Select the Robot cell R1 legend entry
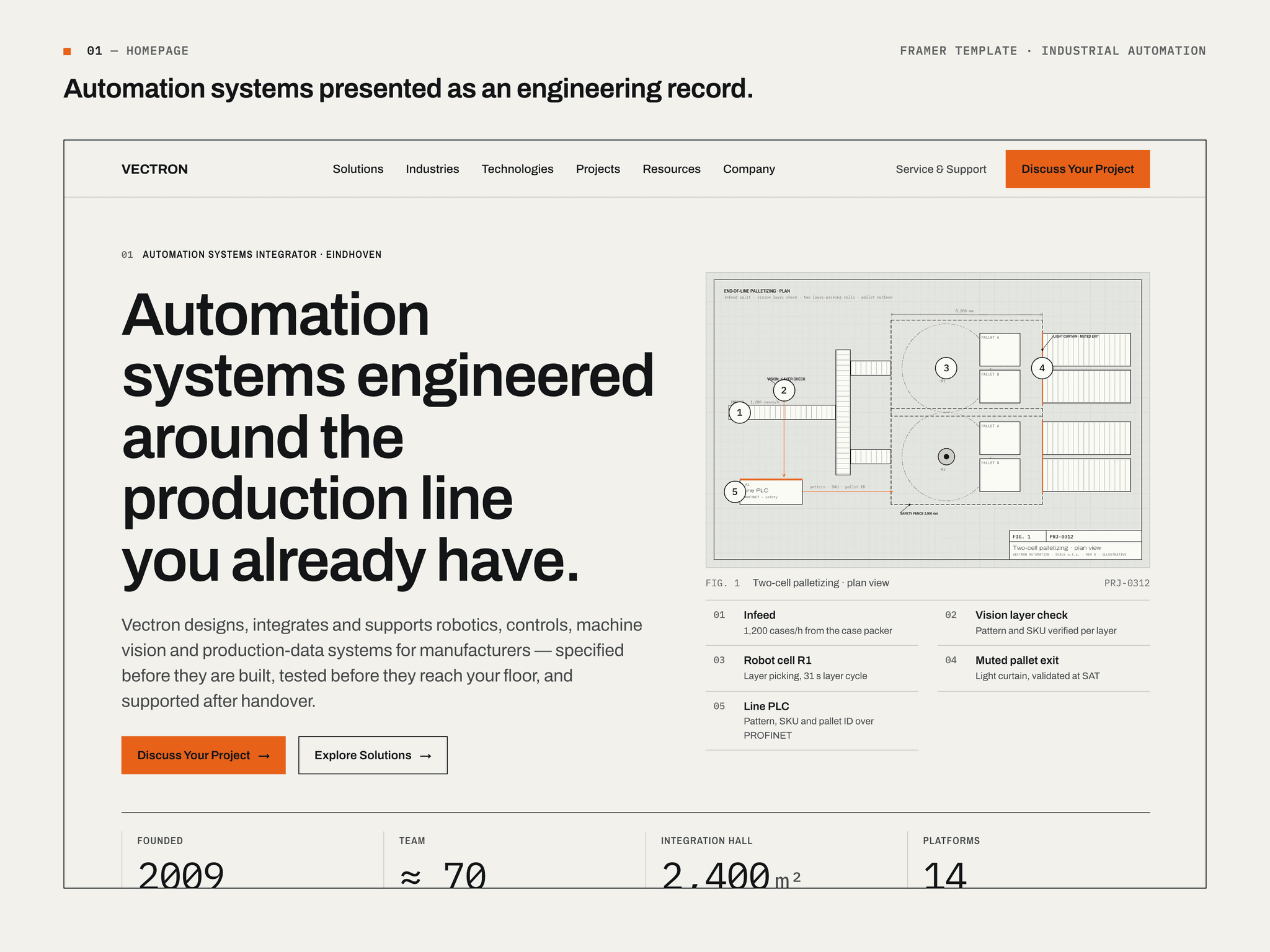 tap(812, 668)
